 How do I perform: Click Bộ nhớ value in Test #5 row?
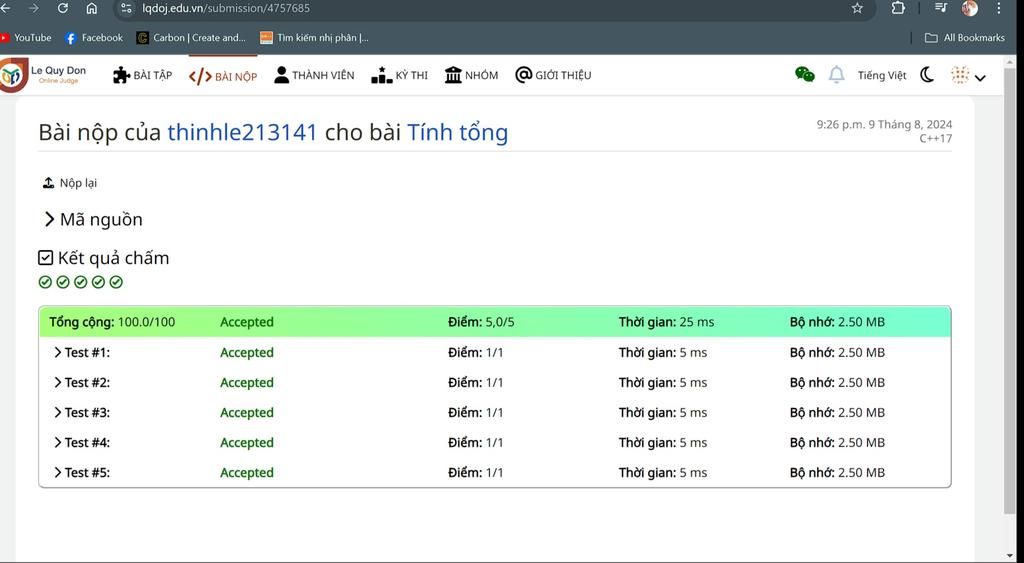point(837,473)
